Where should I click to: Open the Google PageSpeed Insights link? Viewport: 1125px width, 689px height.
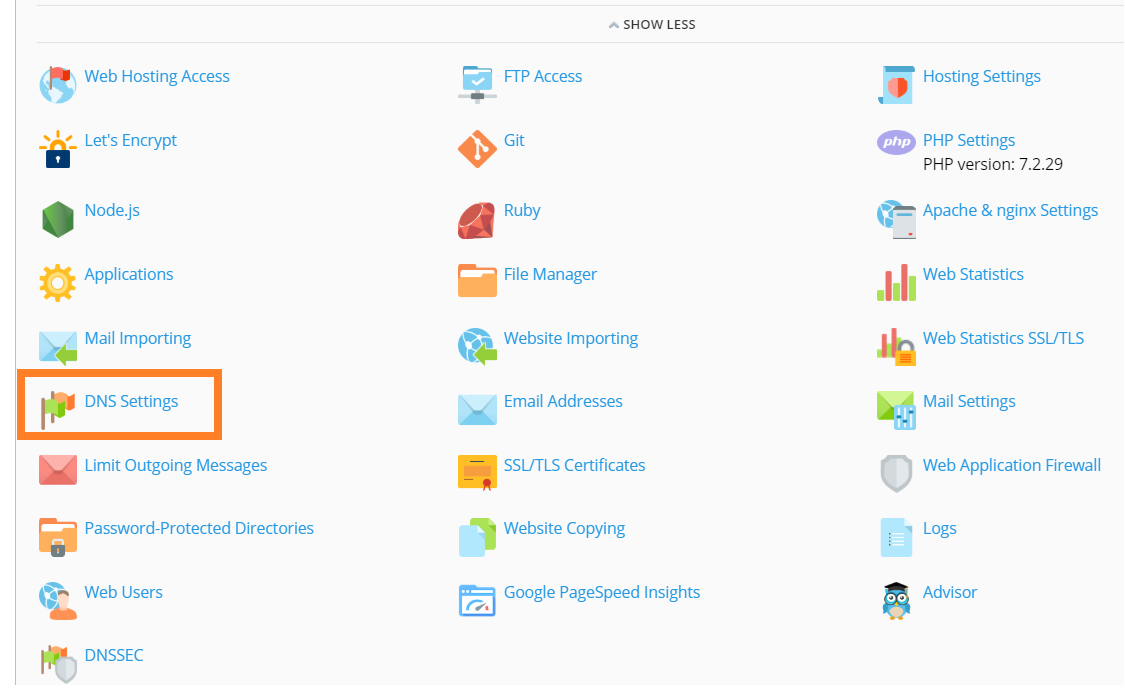601,592
